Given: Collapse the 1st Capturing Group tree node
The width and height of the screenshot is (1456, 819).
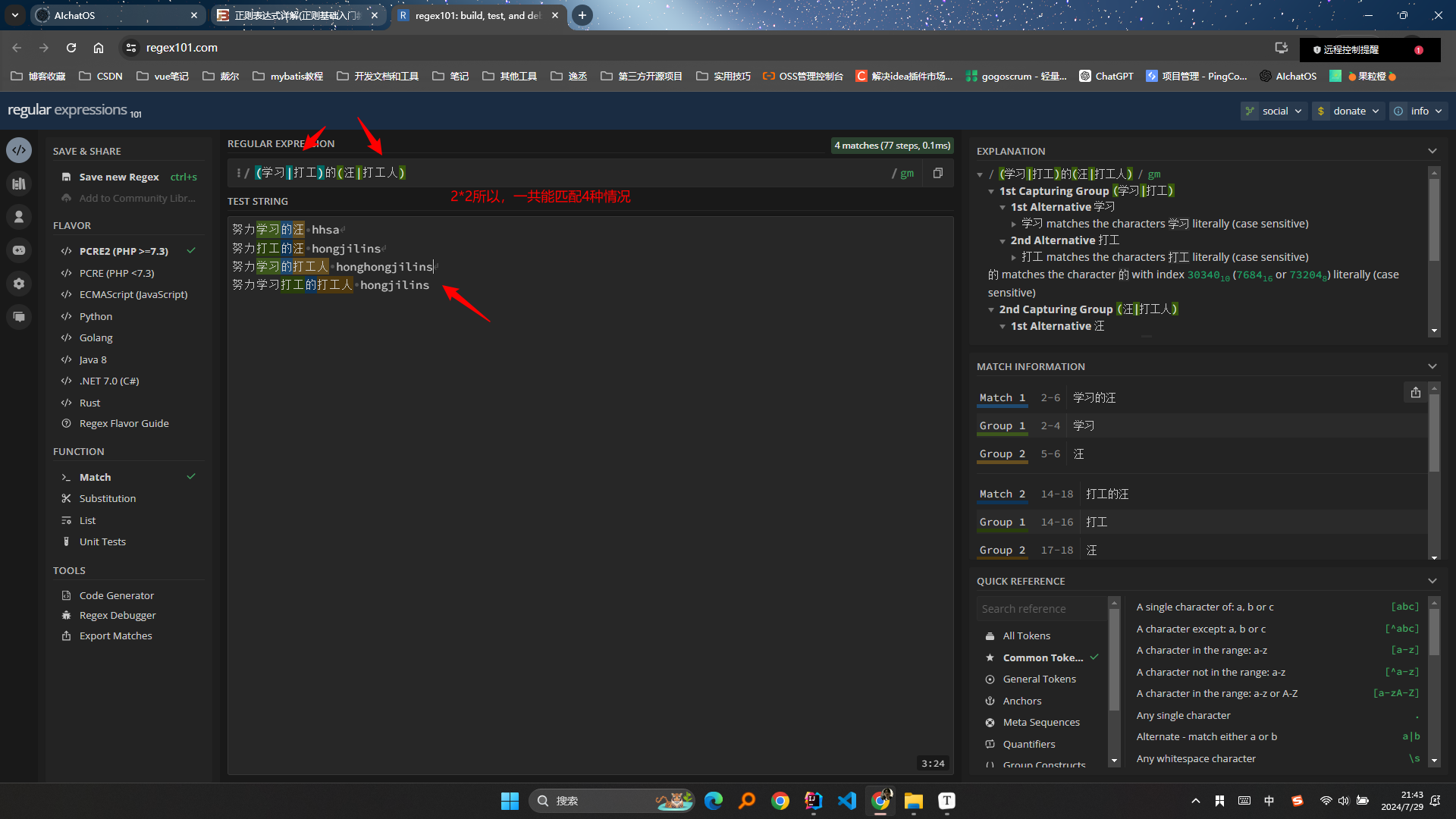Looking at the screenshot, I should pos(991,191).
